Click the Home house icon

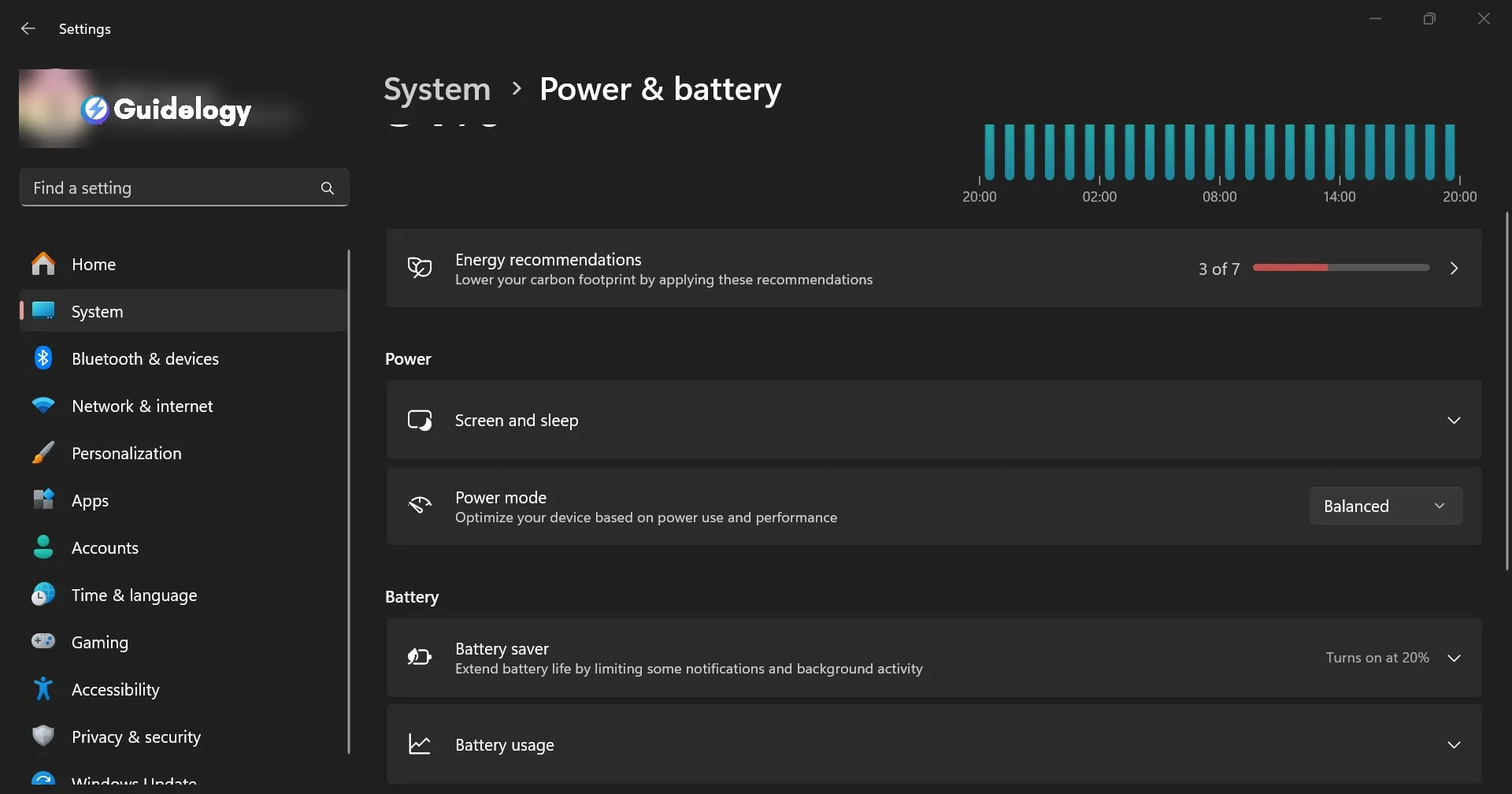point(43,264)
